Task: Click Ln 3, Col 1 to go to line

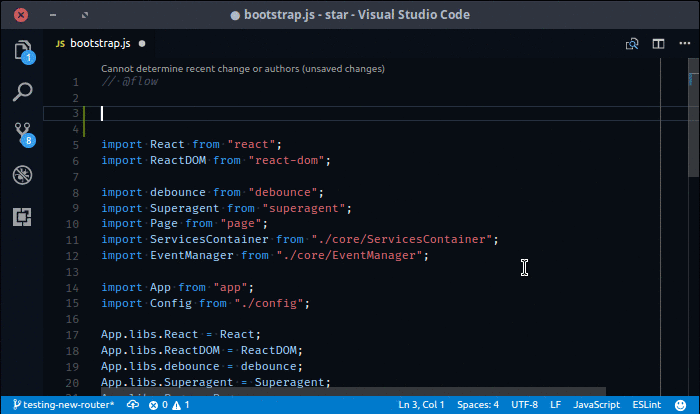Action: [x=421, y=405]
